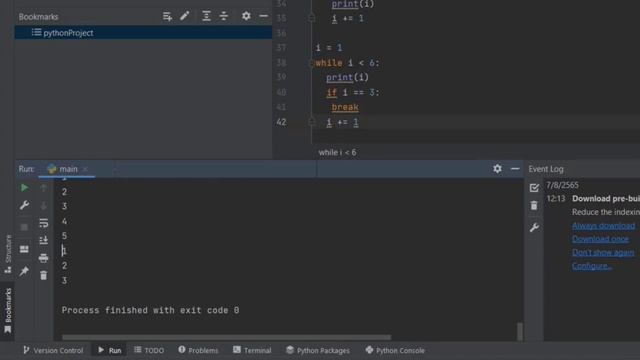Click the 'Download pre-bui' notification heading
The height and width of the screenshot is (360, 640).
(606, 198)
